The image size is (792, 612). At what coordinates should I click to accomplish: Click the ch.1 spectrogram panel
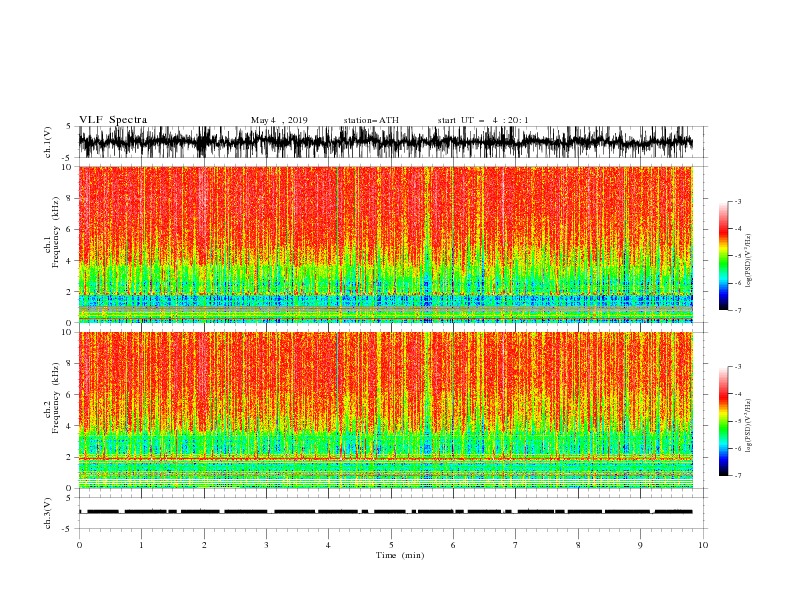(x=385, y=244)
